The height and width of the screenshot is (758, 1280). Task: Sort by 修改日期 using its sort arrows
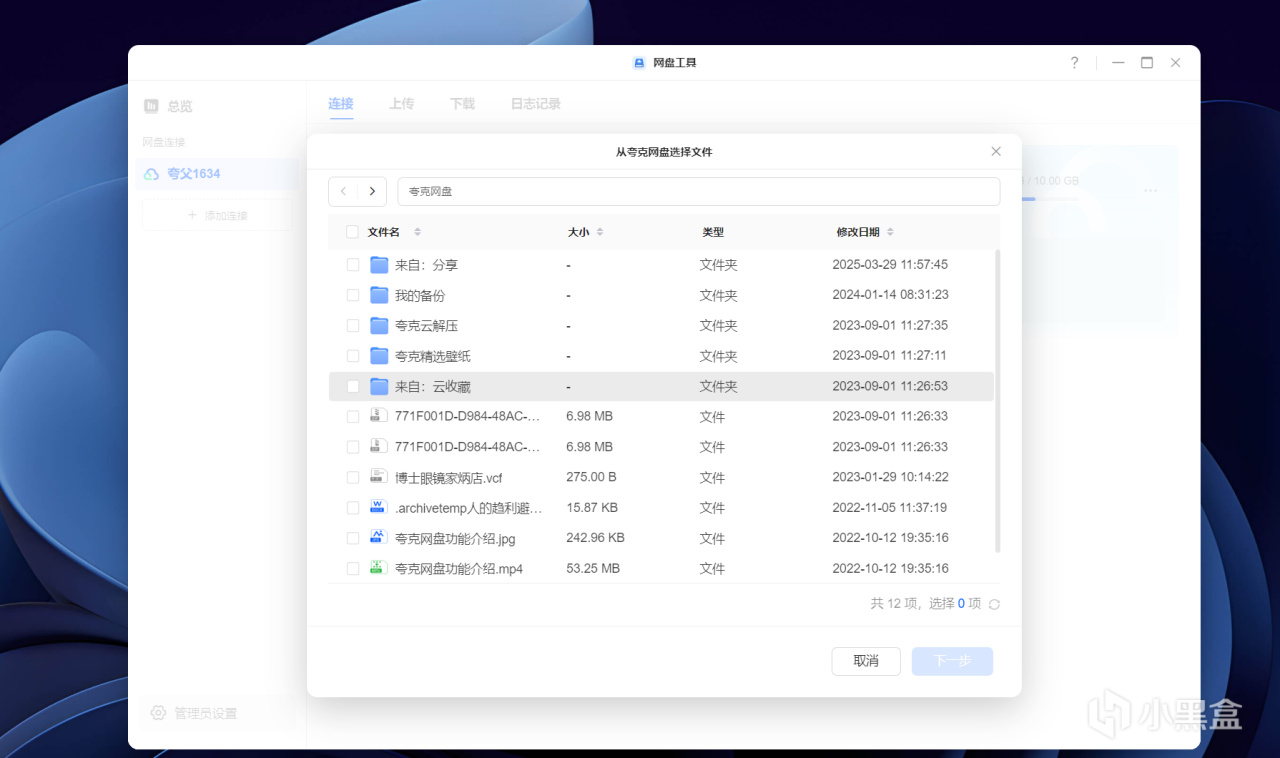click(x=890, y=232)
